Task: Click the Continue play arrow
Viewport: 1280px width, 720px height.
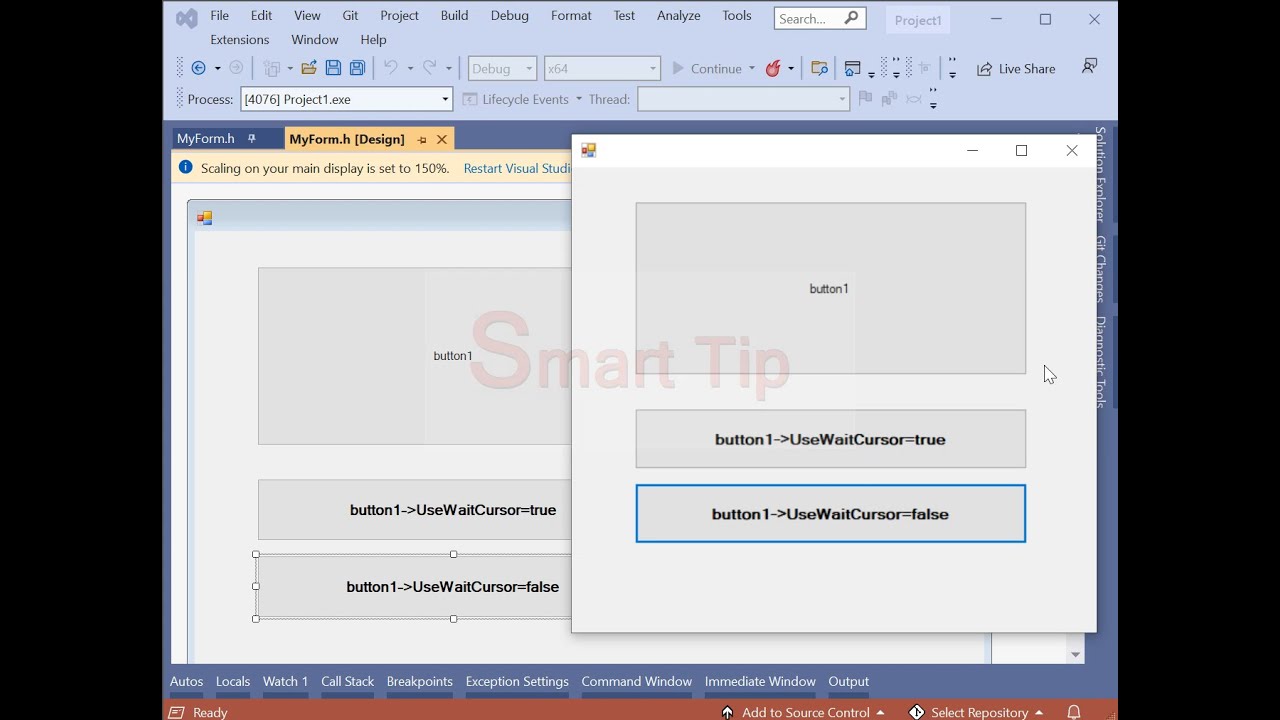Action: 678,68
